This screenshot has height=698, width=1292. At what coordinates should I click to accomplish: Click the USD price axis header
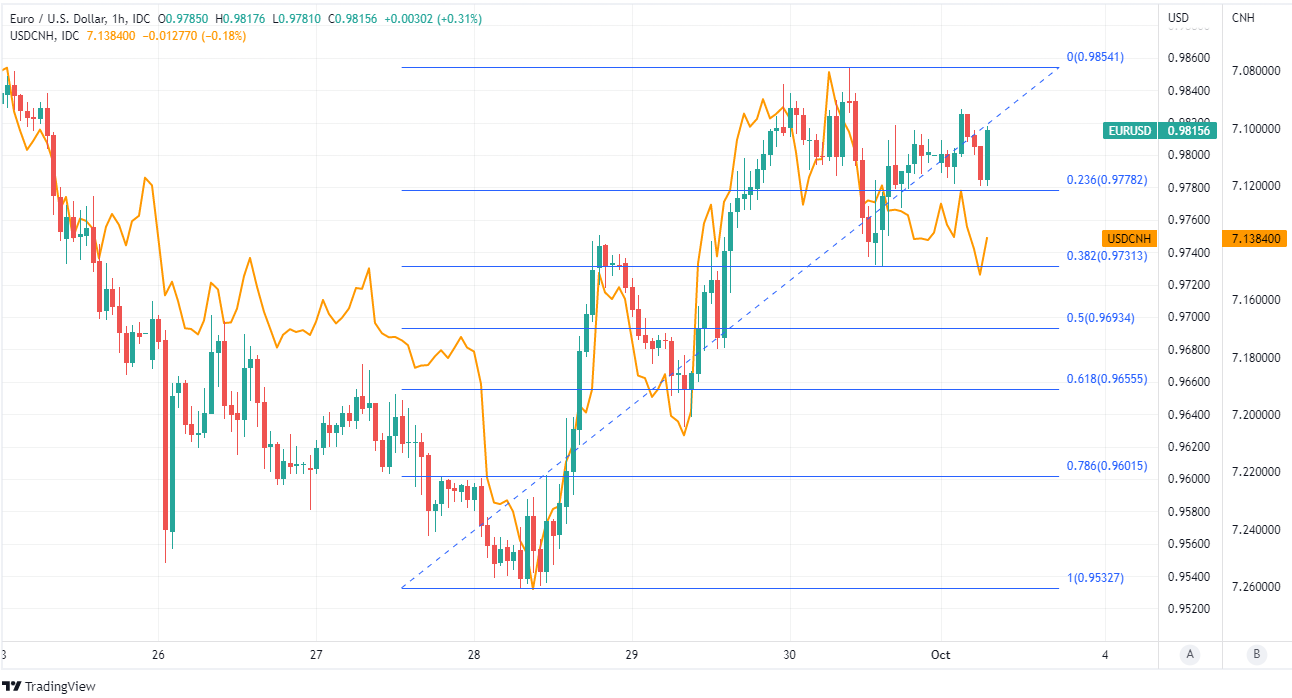tap(1178, 17)
